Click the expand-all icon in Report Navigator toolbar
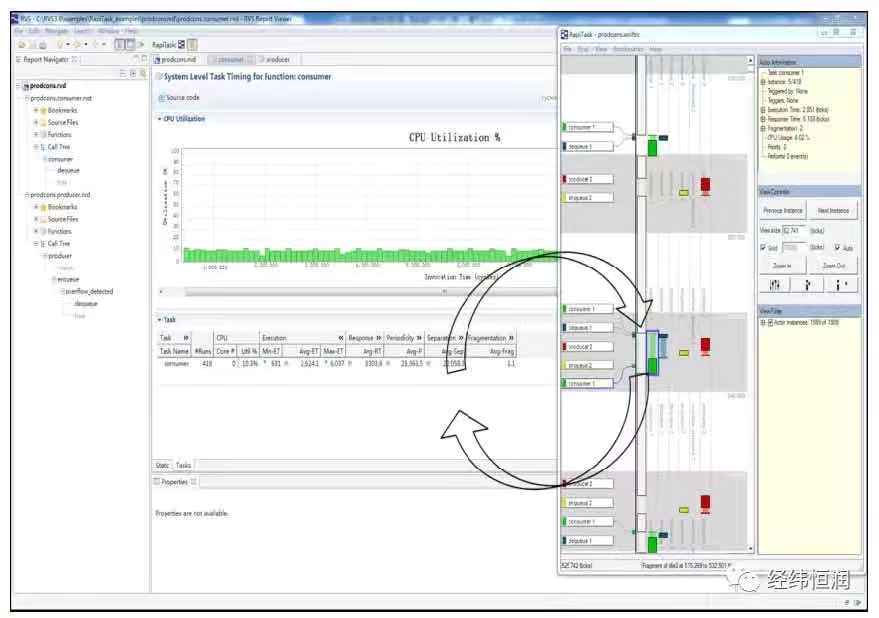The height and width of the screenshot is (618, 879). [x=133, y=73]
